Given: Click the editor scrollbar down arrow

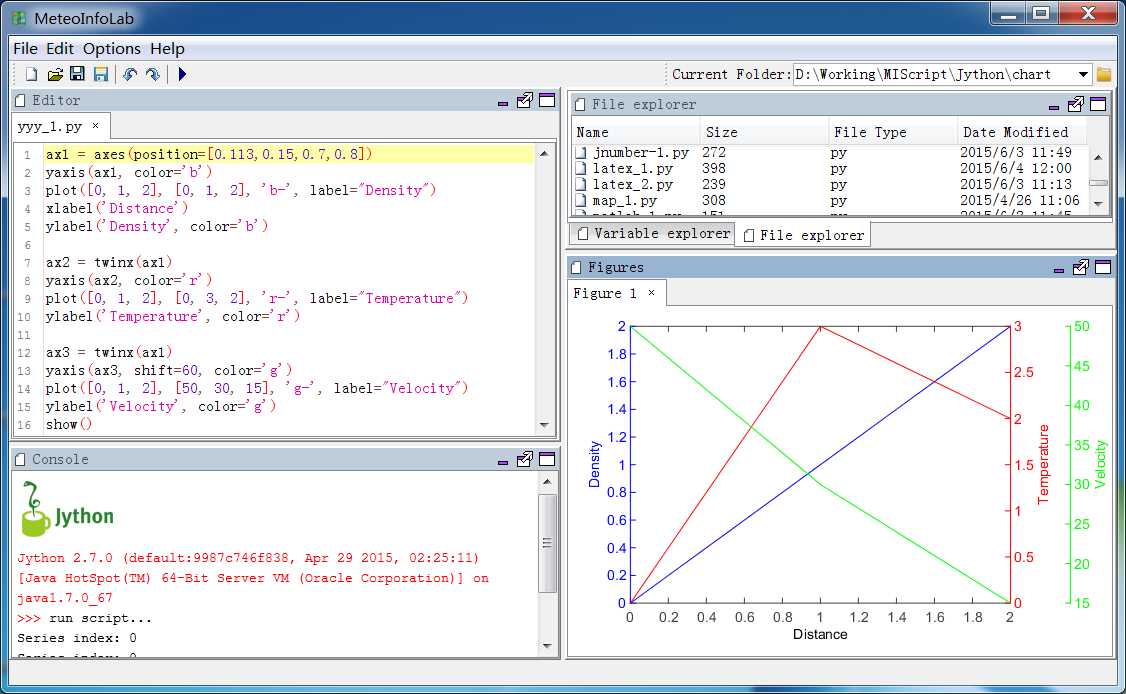Looking at the screenshot, I should pyautogui.click(x=544, y=425).
